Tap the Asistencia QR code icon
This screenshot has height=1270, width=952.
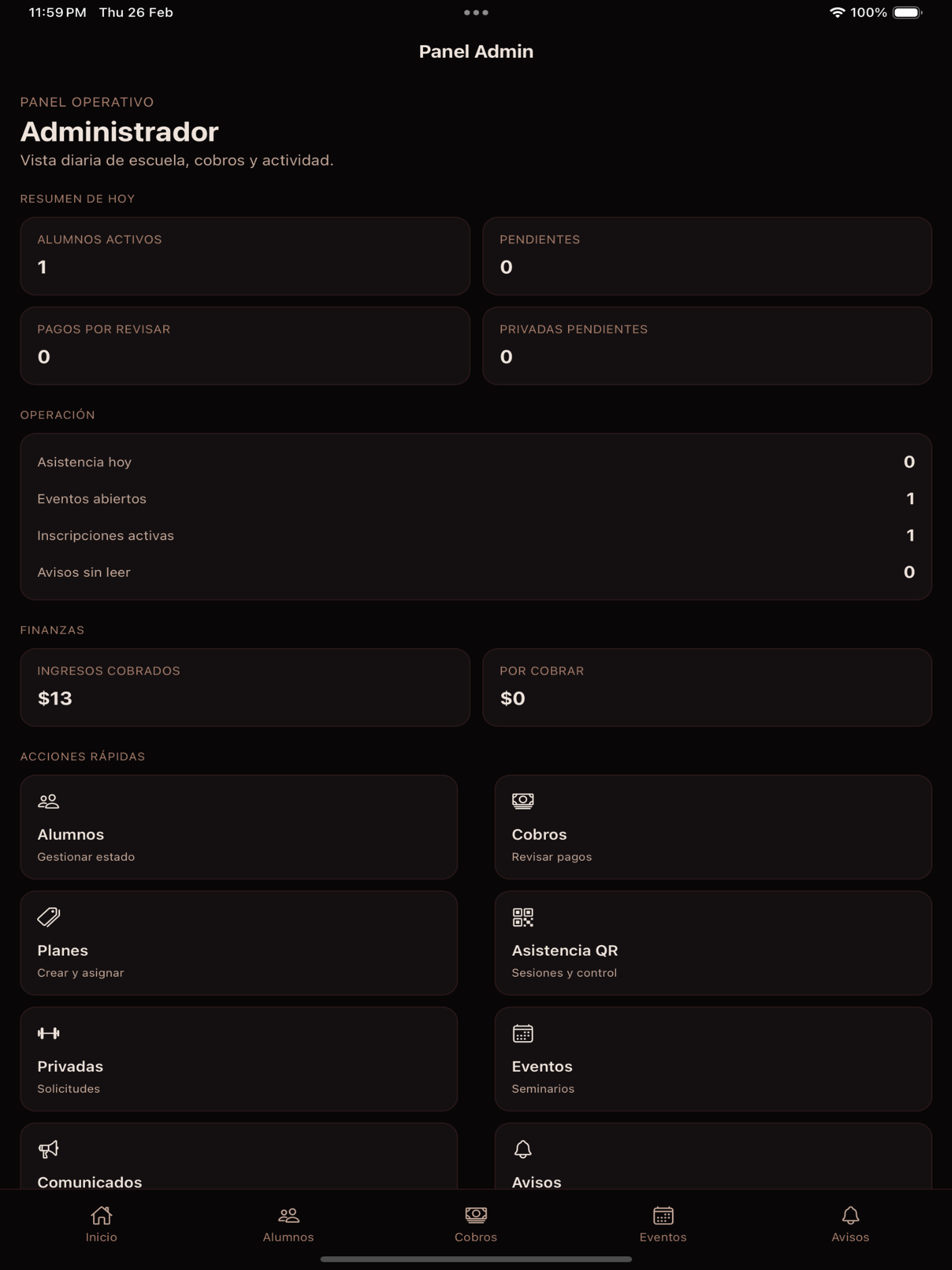point(523,917)
